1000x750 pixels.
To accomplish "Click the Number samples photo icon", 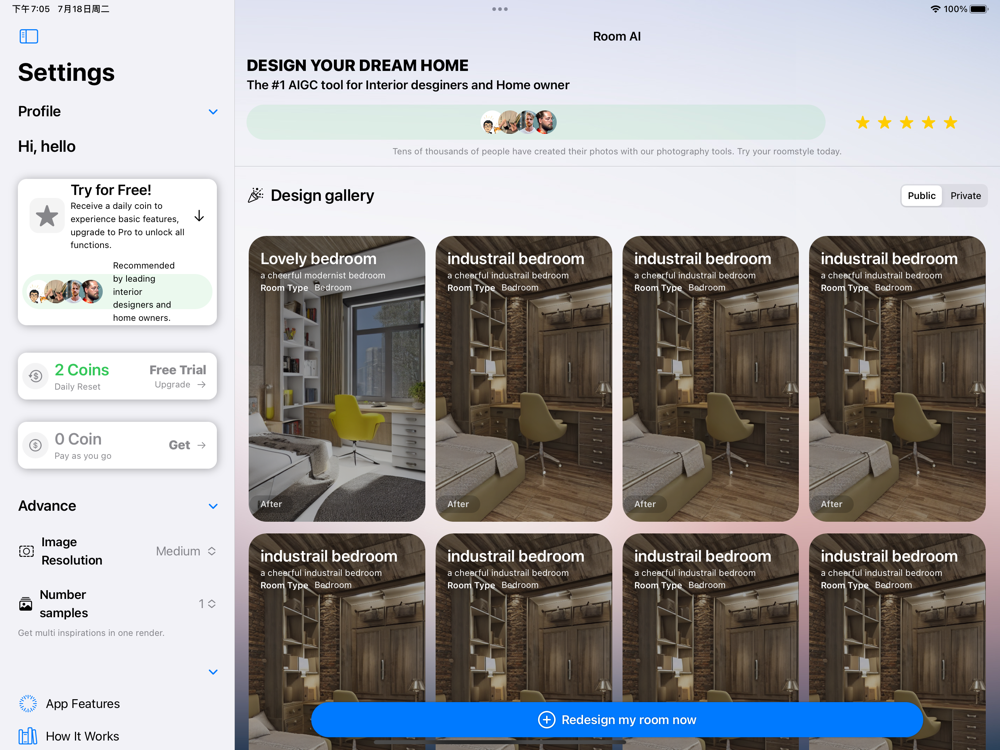I will (26, 604).
